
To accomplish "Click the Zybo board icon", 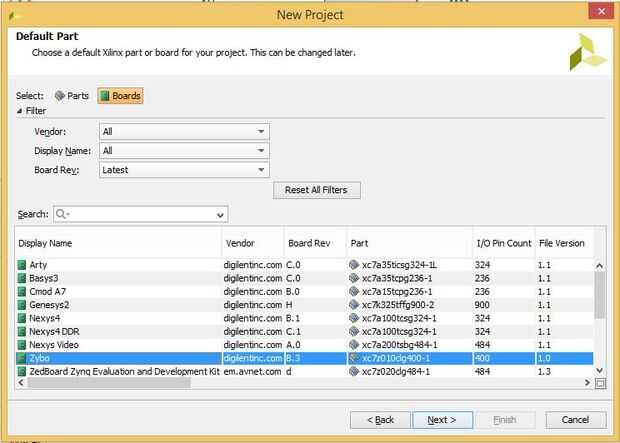I will click(22, 358).
